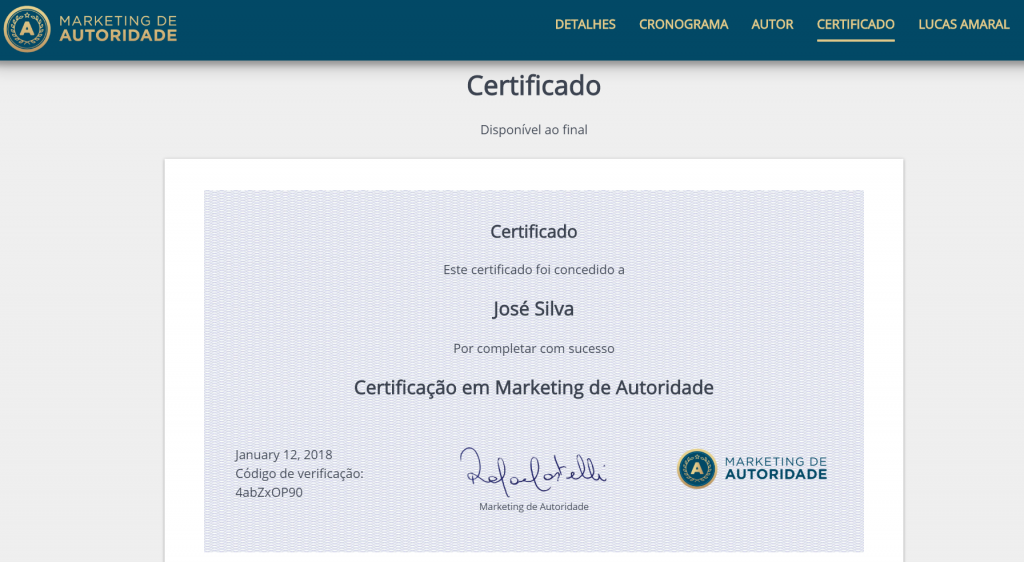Viewport: 1024px width, 562px height.
Task: Click the date January 12, 2018
Action: [283, 455]
